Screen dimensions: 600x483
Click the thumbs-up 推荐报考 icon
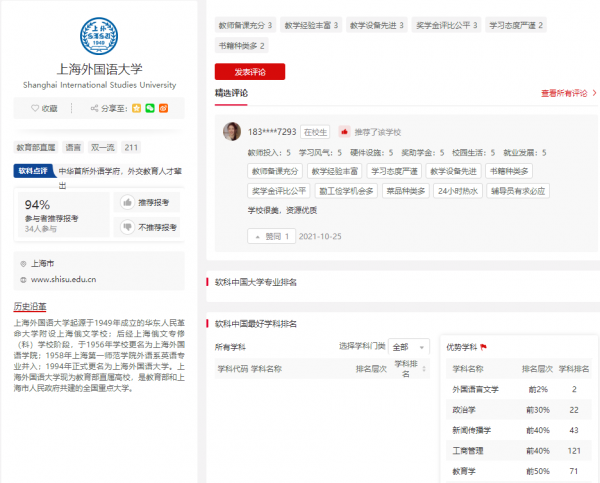[x=127, y=202]
